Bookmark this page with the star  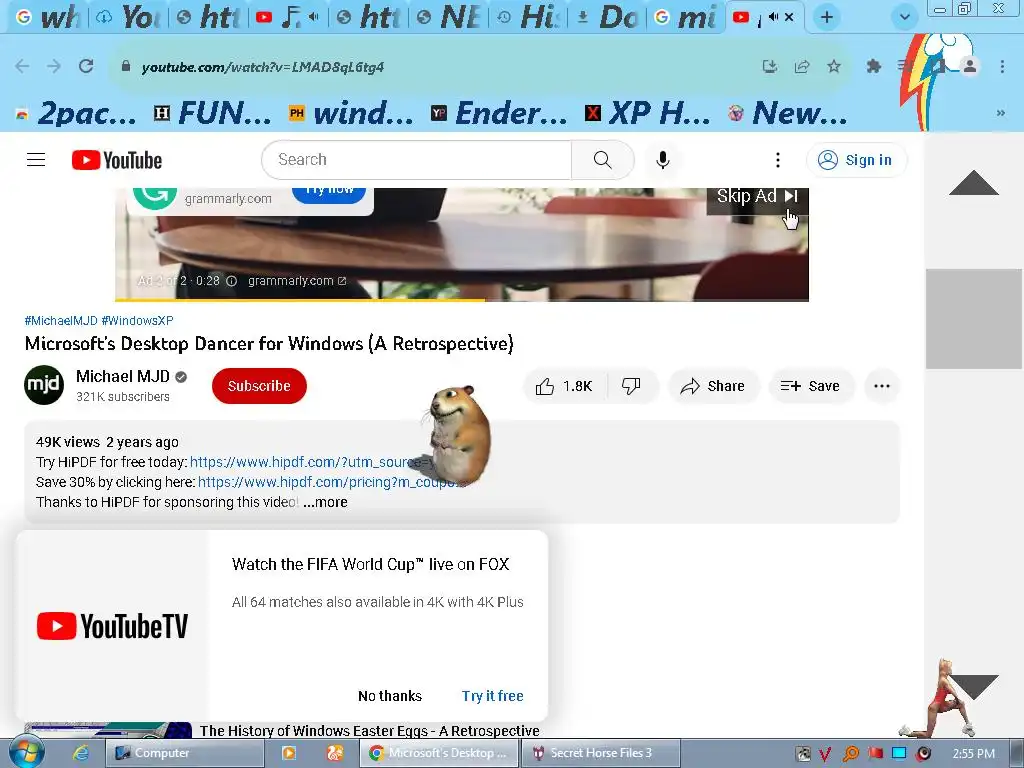click(x=833, y=67)
